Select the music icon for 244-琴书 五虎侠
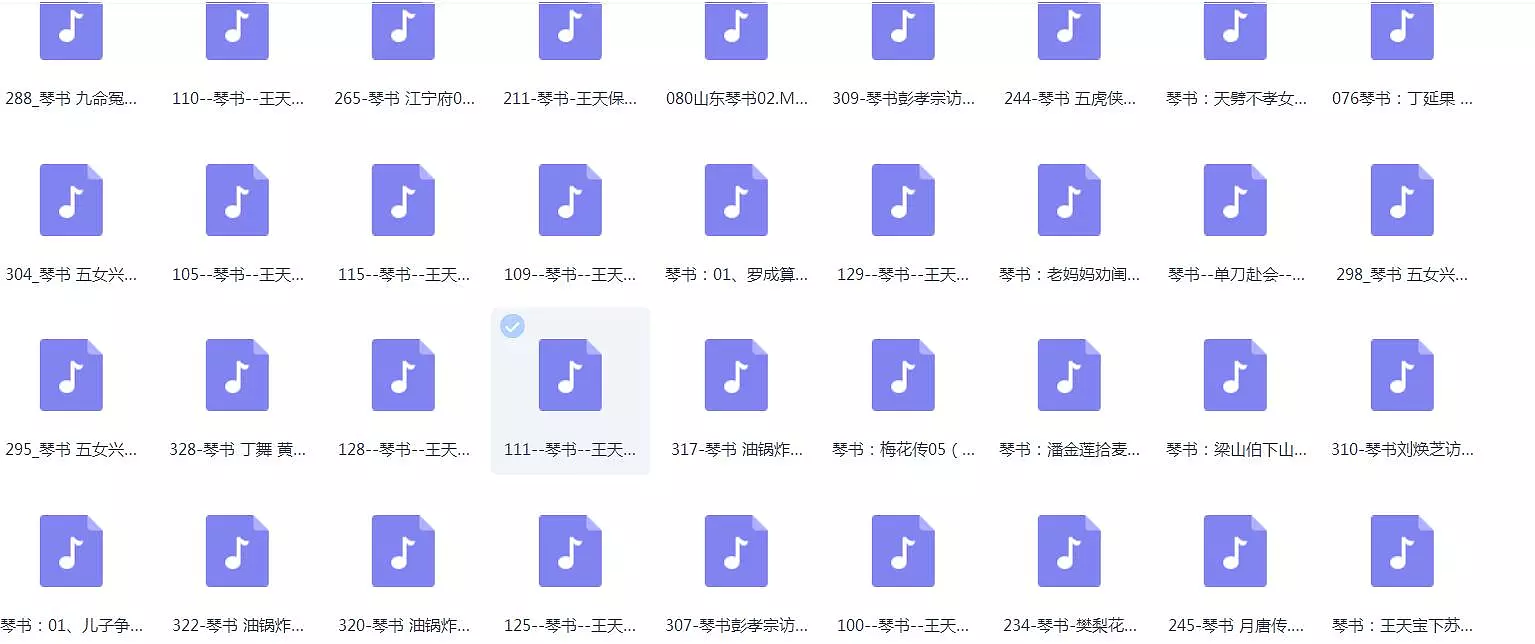Viewport: 1535px width, 644px height. click(x=1069, y=30)
